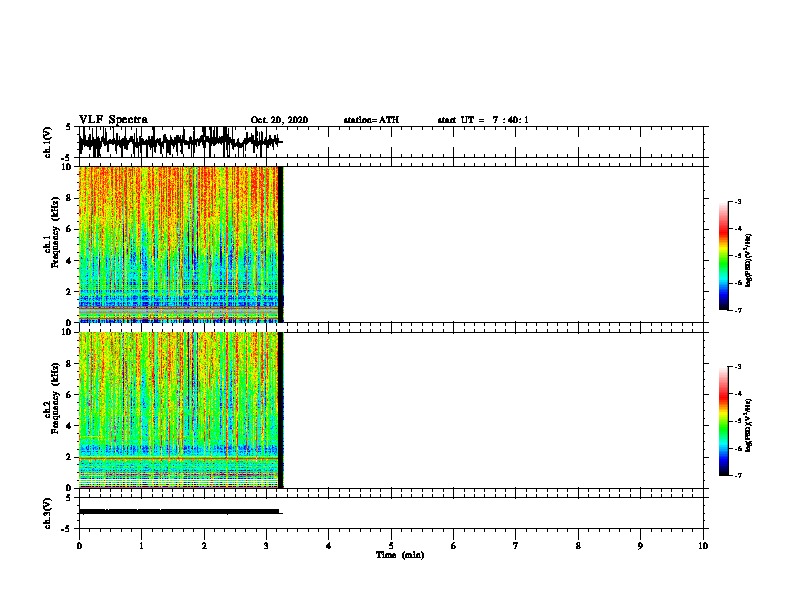Screen dimensions: 792x612
Task: Click the ch.1(V) waveform trace
Action: [x=180, y=141]
